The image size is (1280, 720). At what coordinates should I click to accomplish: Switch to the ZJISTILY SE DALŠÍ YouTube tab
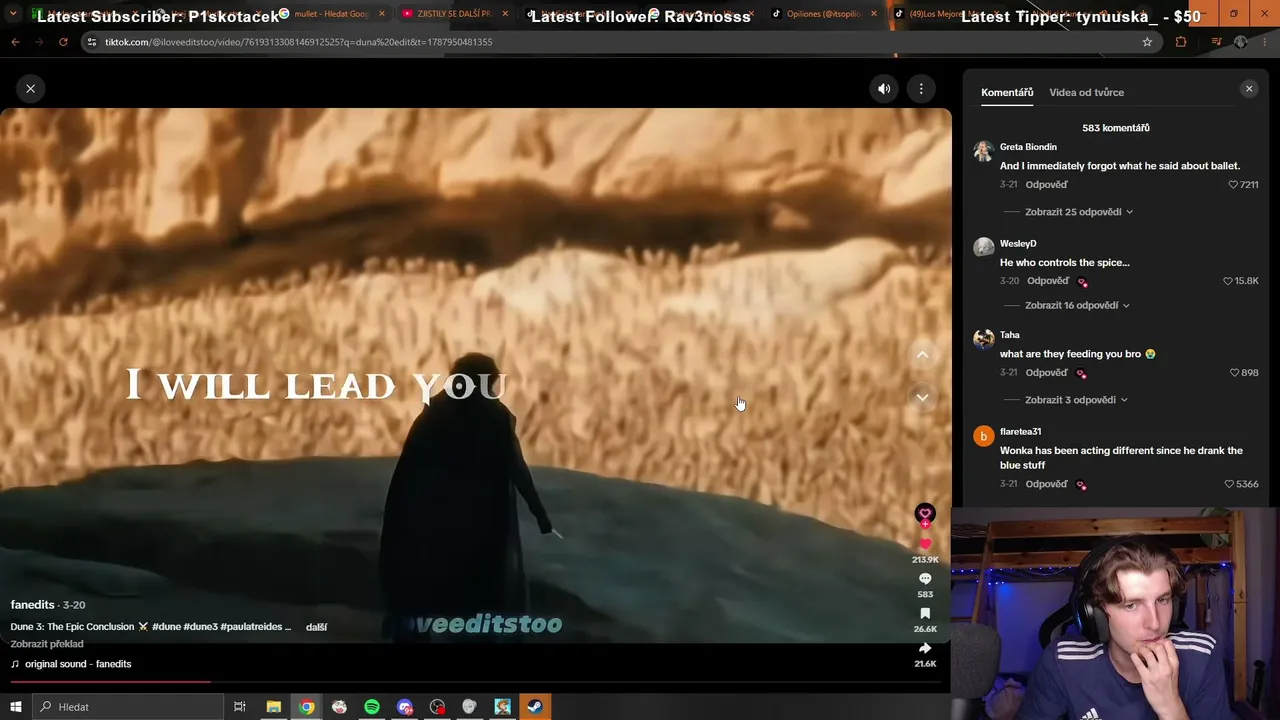(x=453, y=14)
